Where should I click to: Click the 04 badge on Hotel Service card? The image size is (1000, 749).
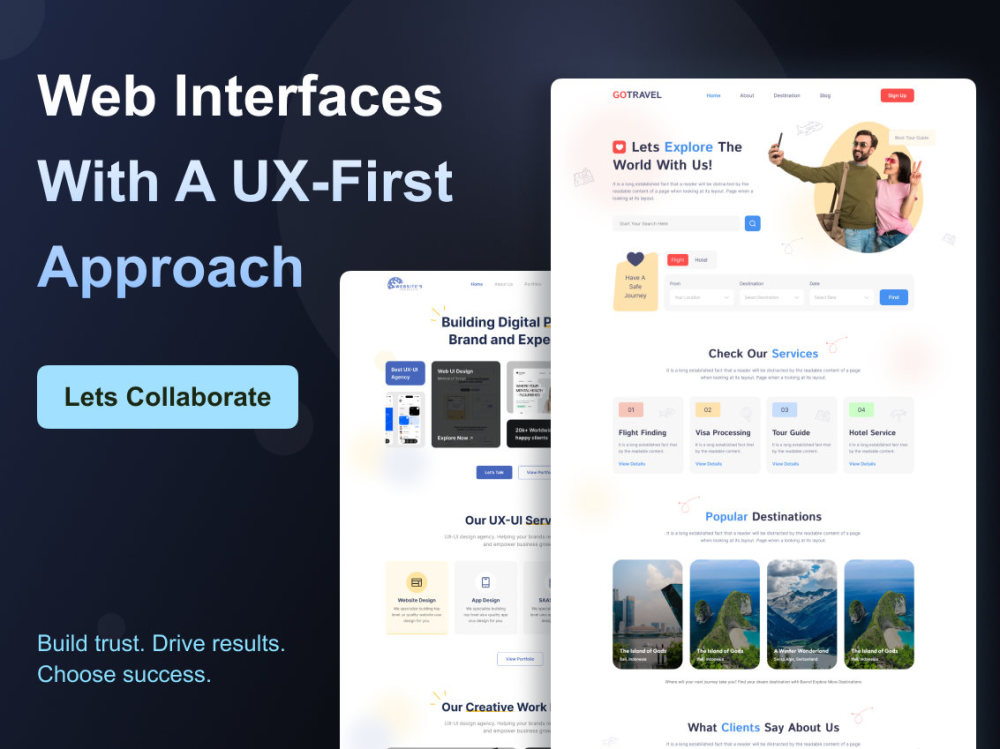pyautogui.click(x=861, y=410)
